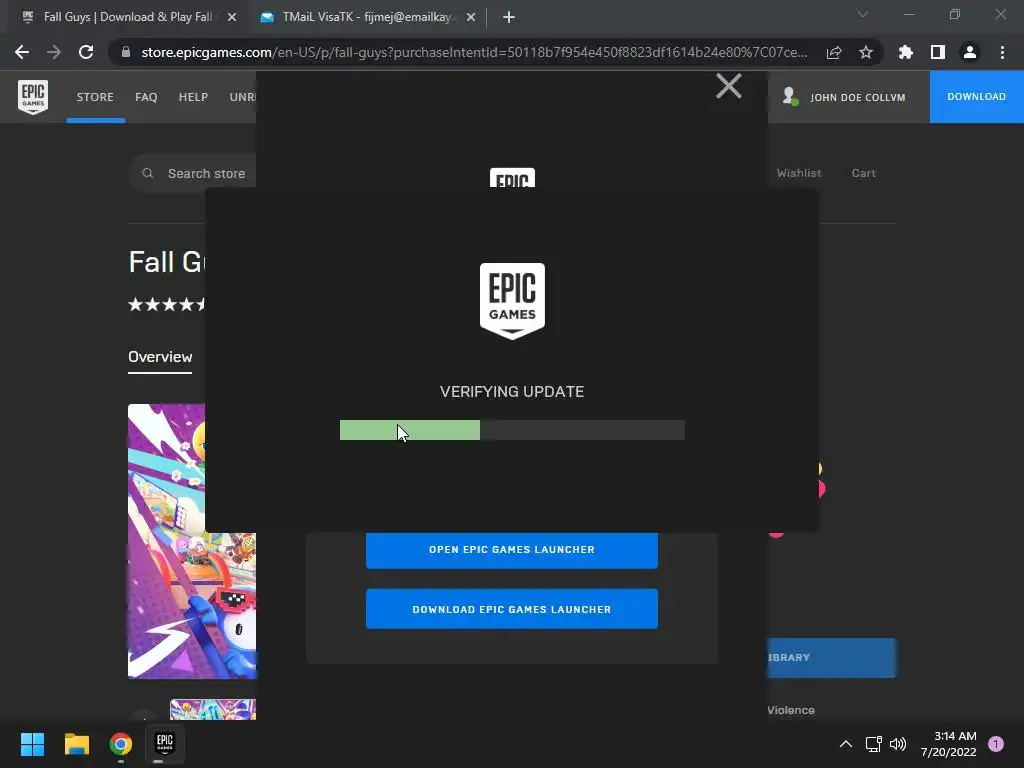Click the small Fall Guys thumbnail below artwork
1024x768 pixels.
click(x=213, y=709)
